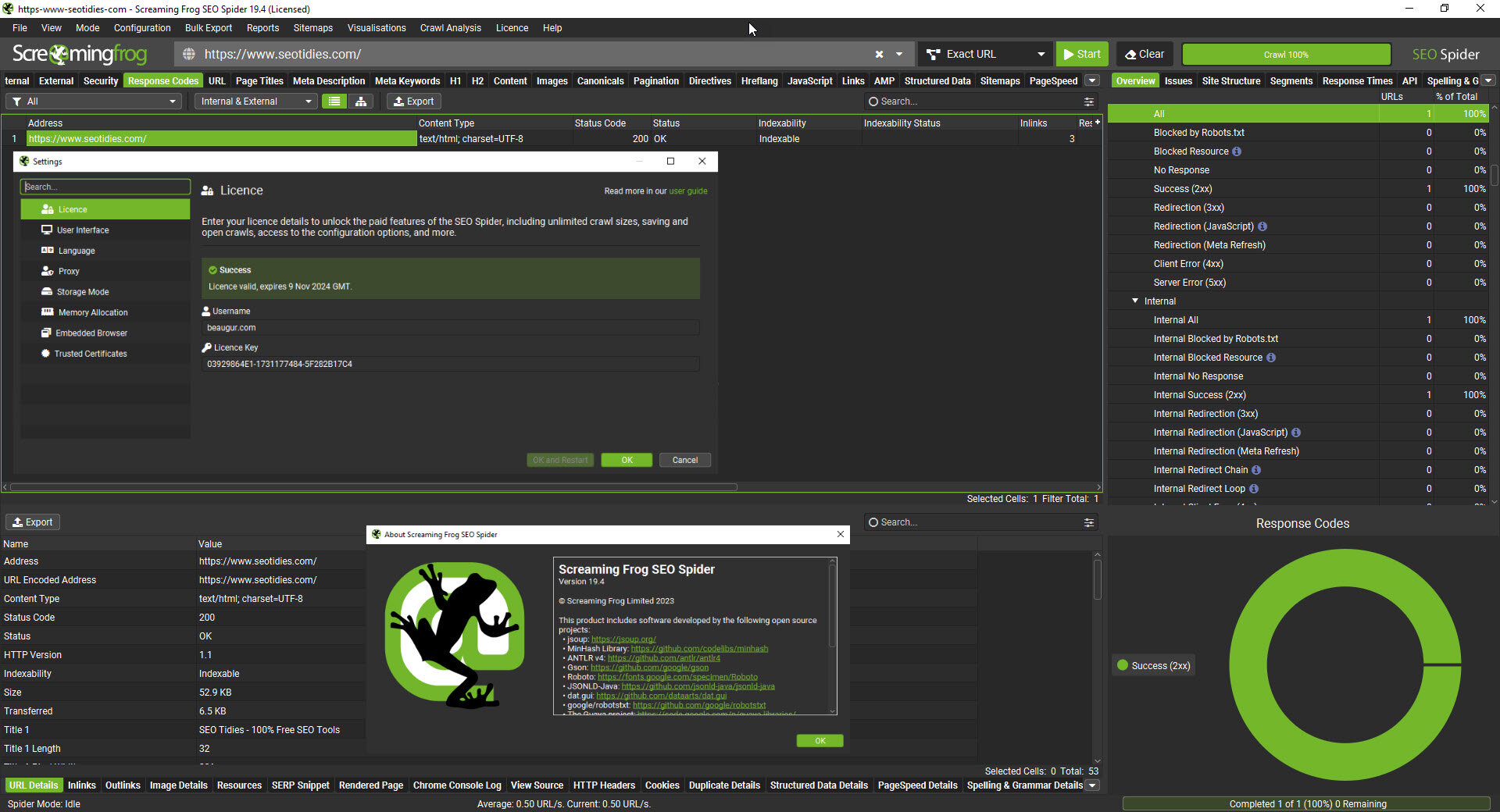Image resolution: width=1500 pixels, height=812 pixels.
Task: Switch to list view mode
Action: coord(334,101)
